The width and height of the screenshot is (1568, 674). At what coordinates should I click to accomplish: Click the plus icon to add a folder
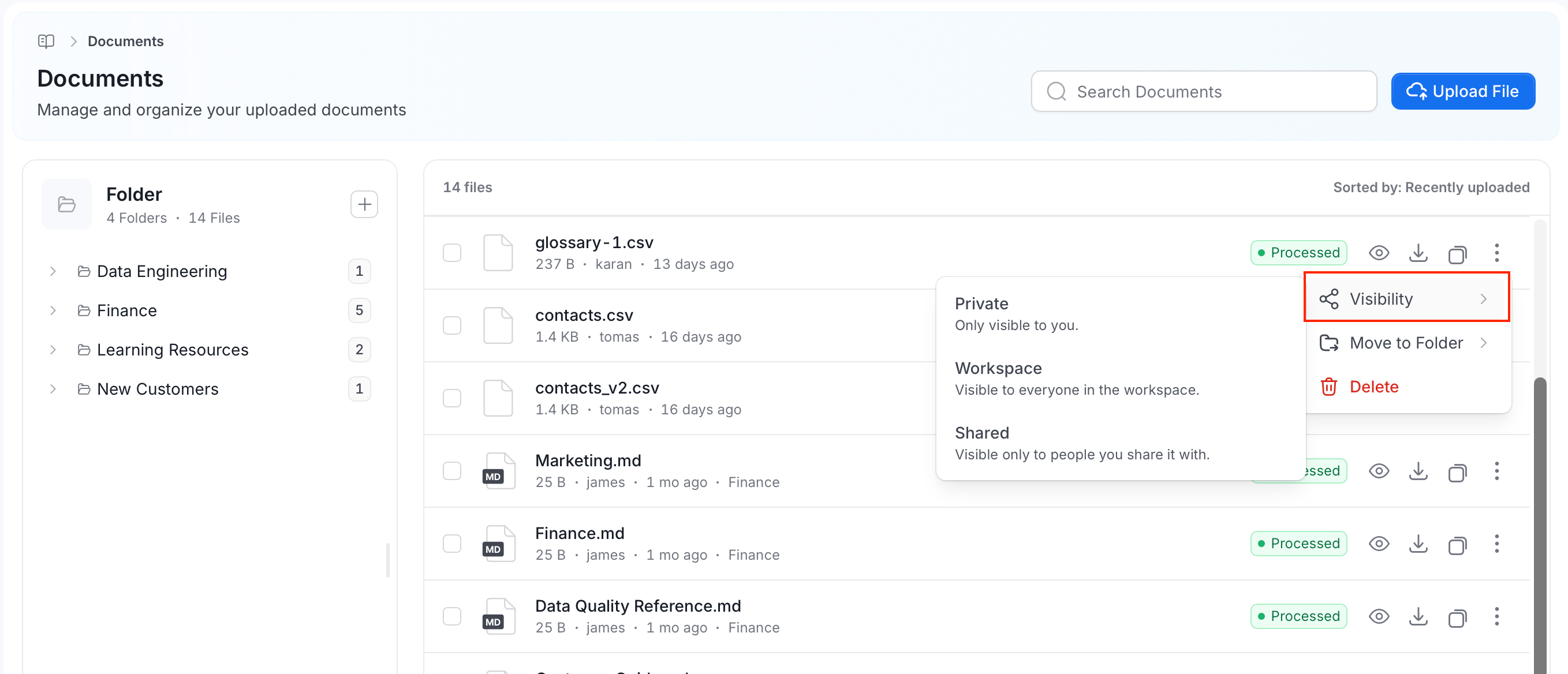364,204
